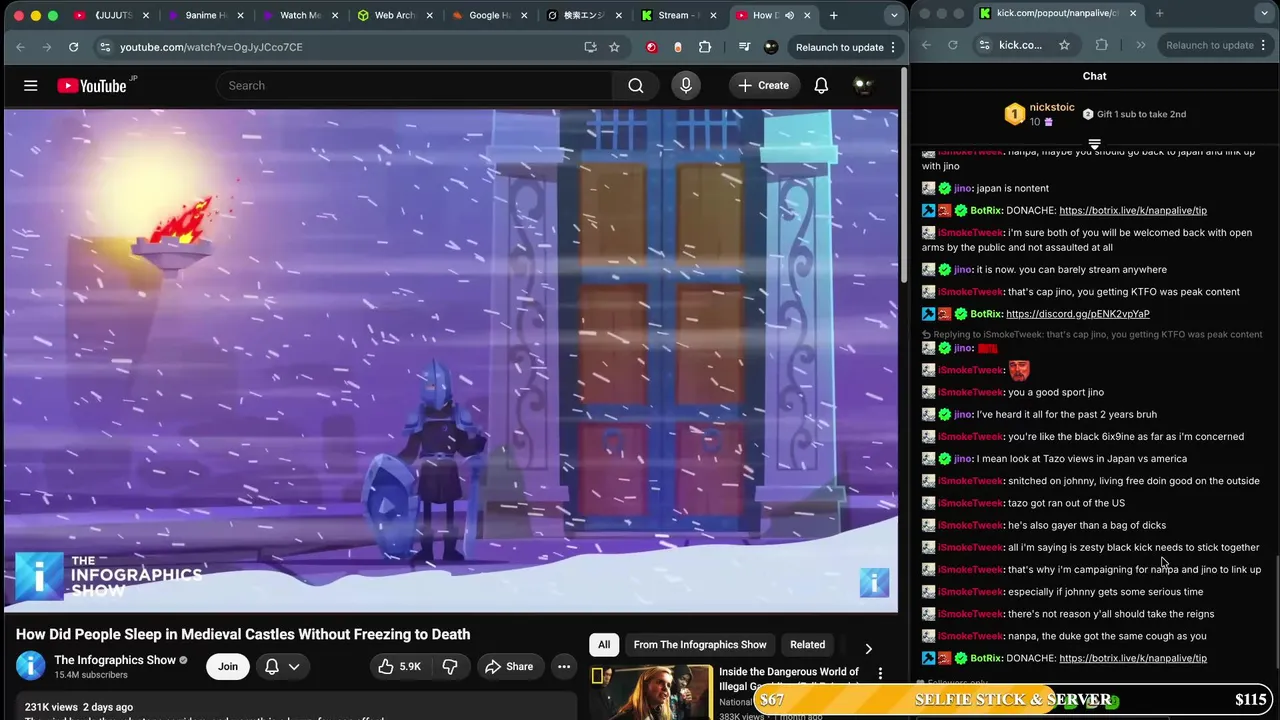
Task: Open Inside the Dangerous World video thumbnail
Action: [650, 692]
